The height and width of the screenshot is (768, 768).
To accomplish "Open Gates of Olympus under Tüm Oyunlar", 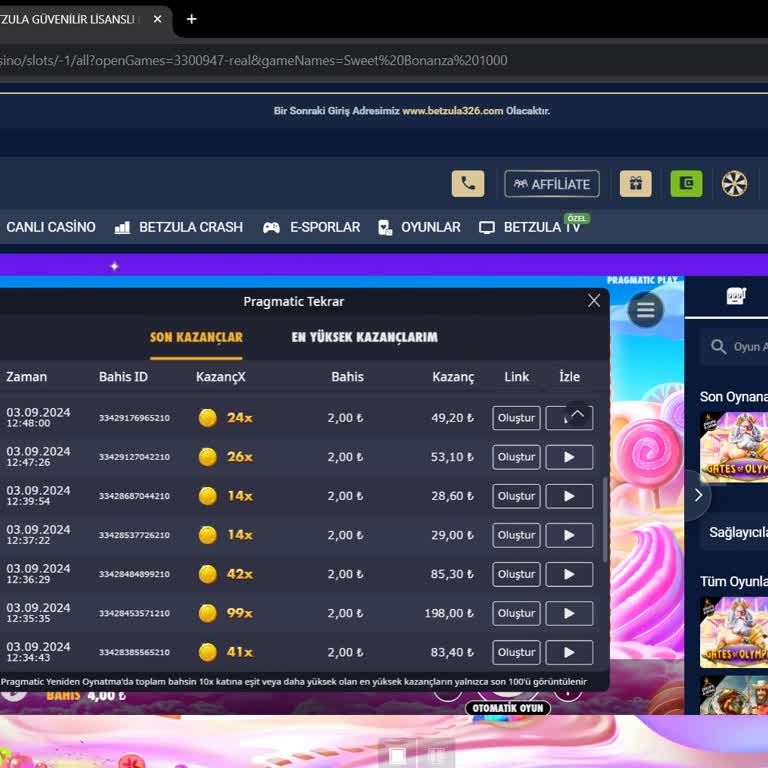I will tap(734, 633).
